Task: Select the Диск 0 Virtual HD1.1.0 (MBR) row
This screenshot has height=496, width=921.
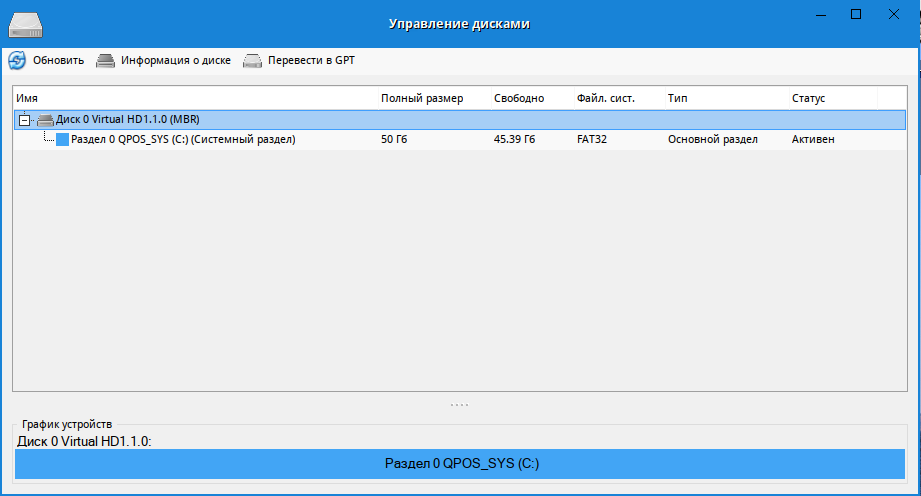Action: [x=460, y=119]
